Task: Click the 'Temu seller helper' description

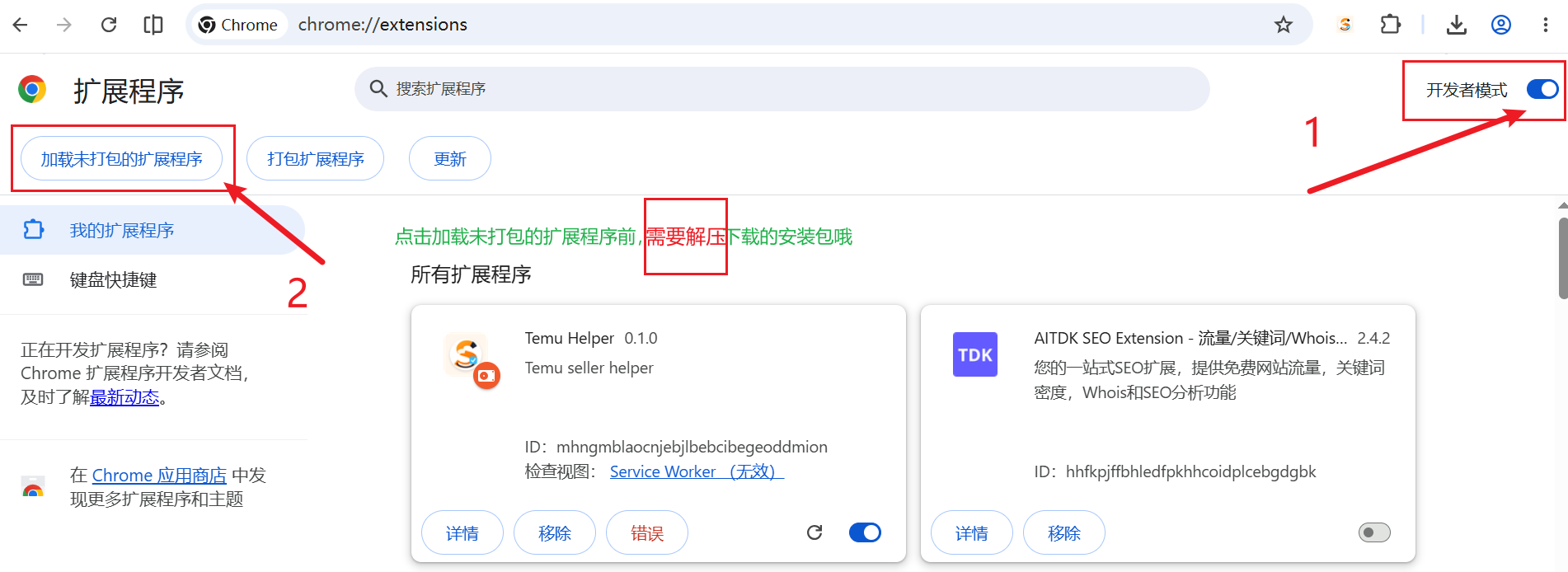Action: [589, 368]
